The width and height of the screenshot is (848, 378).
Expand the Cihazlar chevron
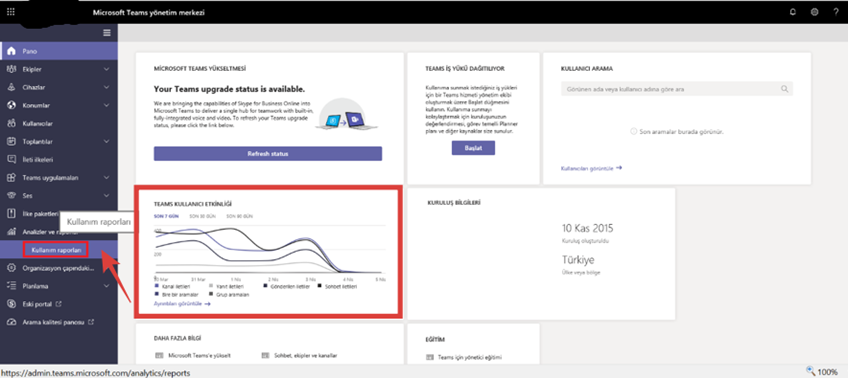(106, 87)
